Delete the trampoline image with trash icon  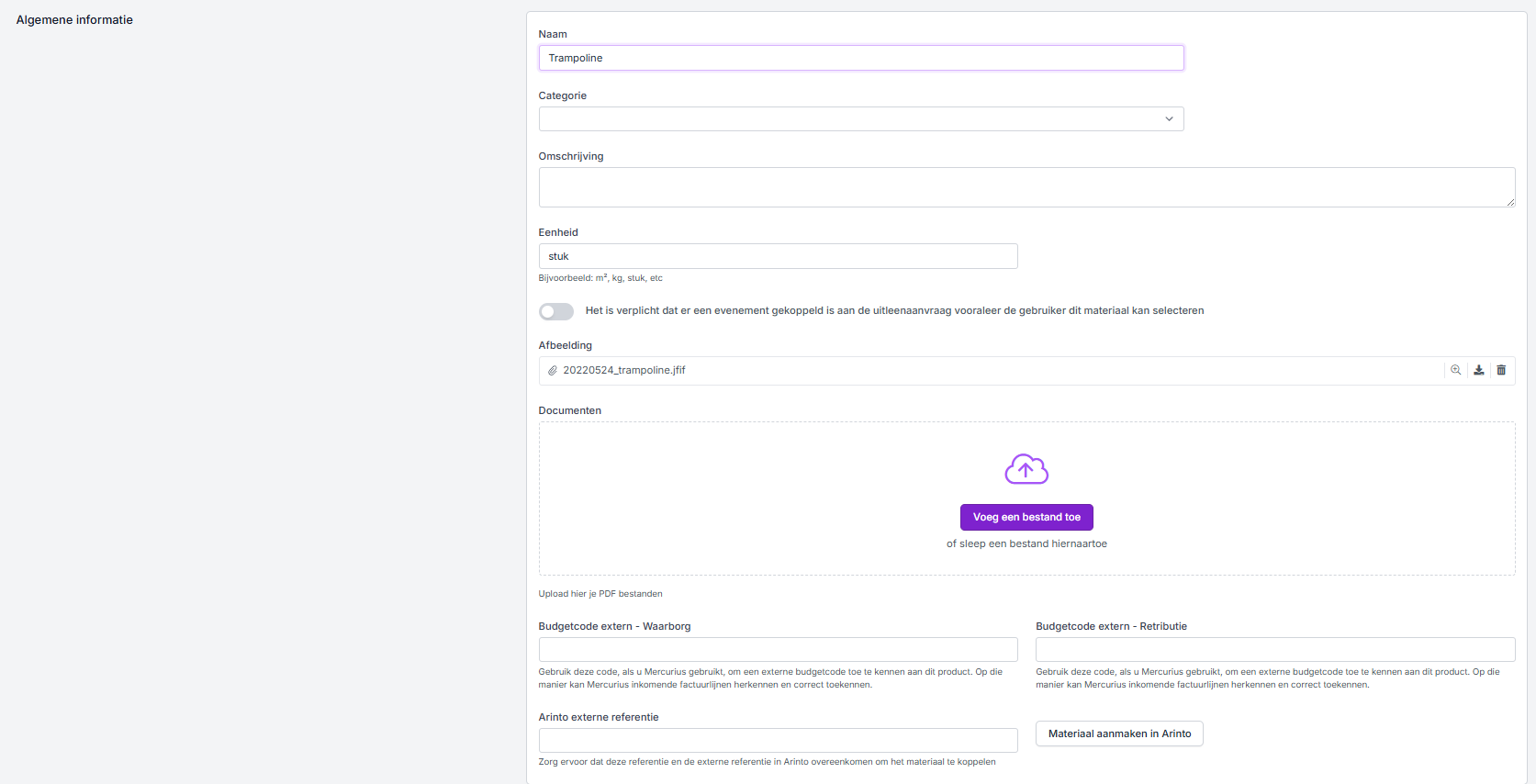1501,370
